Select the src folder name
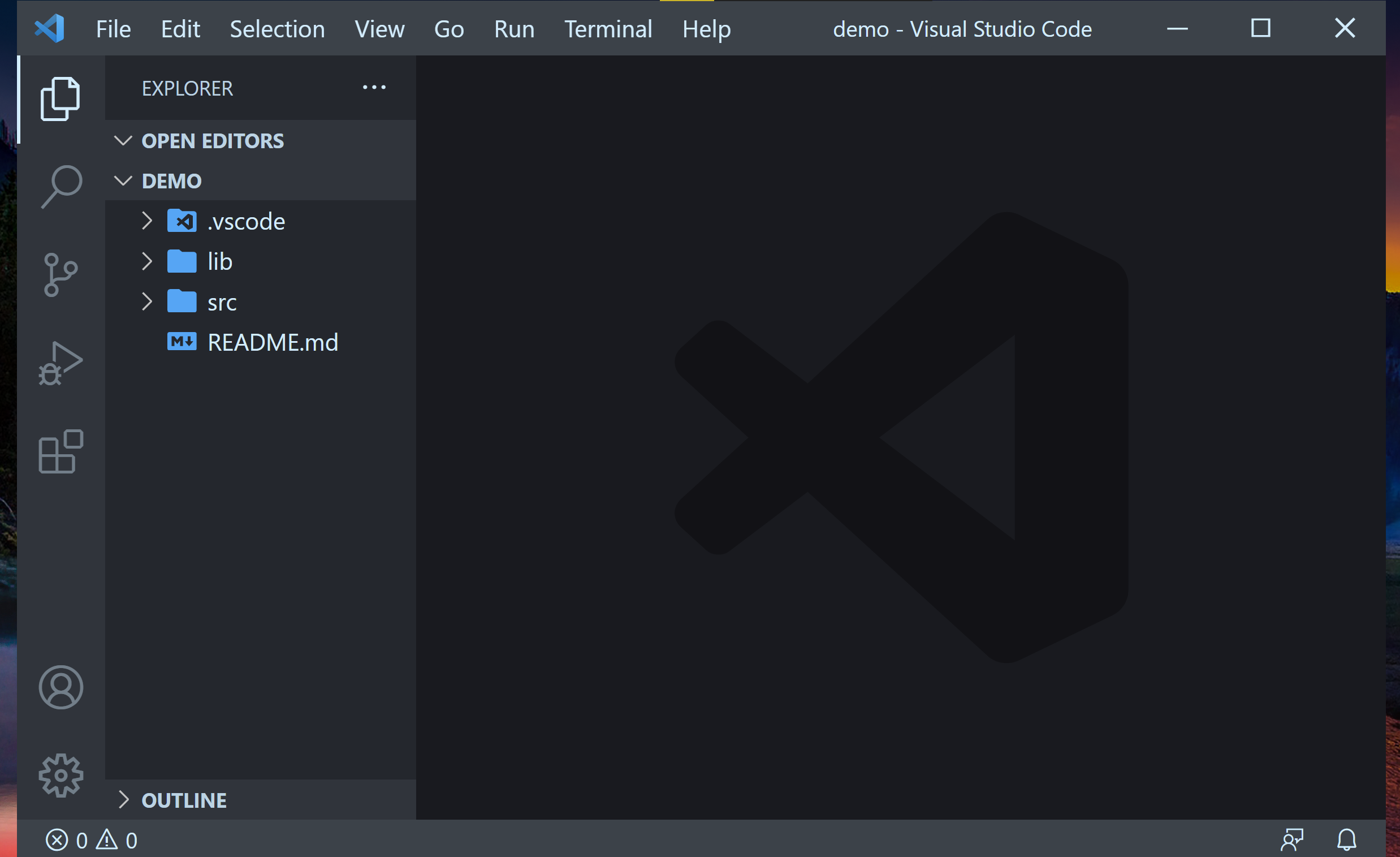Image resolution: width=1400 pixels, height=857 pixels. [x=222, y=303]
